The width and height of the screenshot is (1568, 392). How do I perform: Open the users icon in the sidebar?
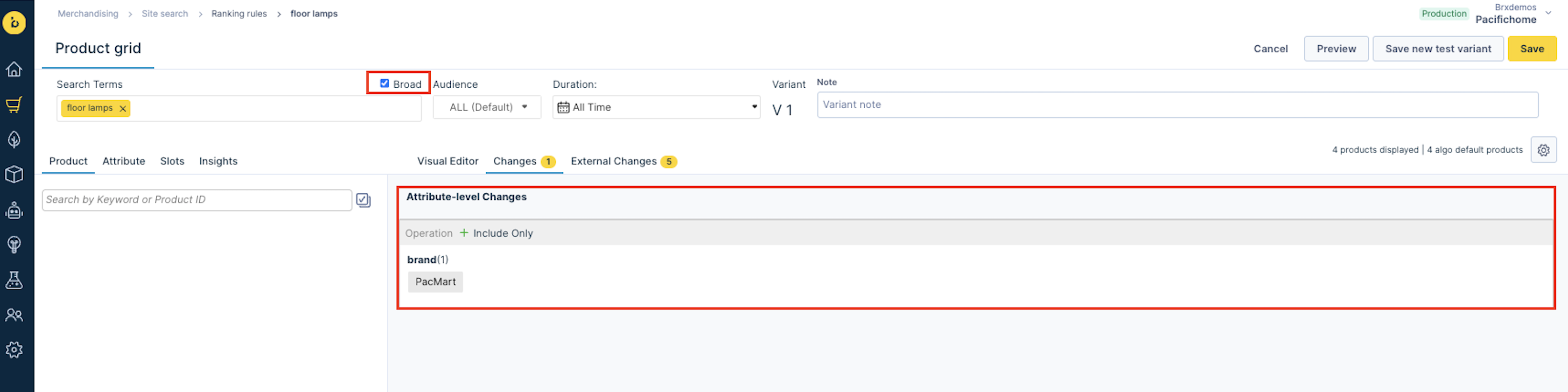tap(14, 315)
